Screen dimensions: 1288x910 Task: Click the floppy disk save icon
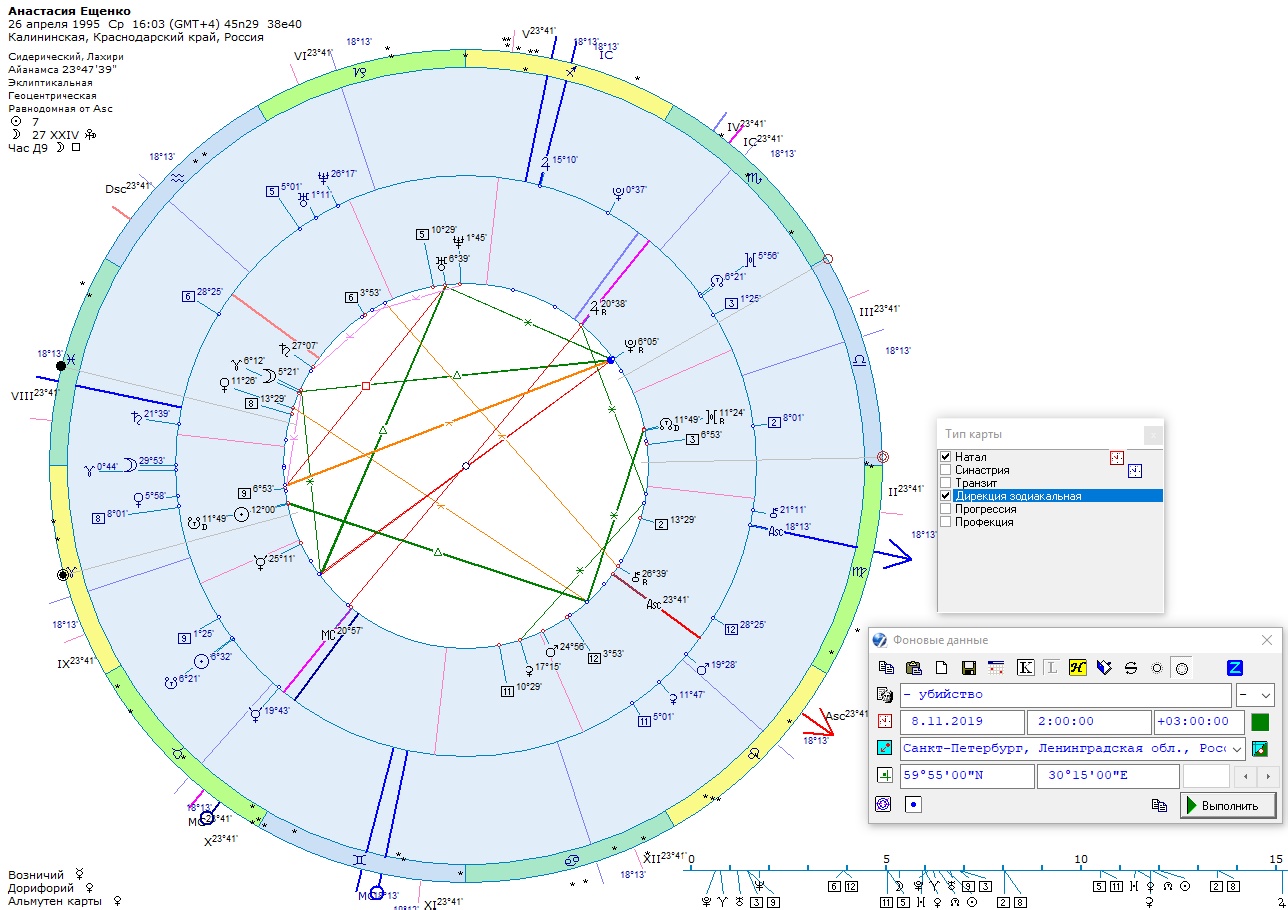[x=968, y=668]
